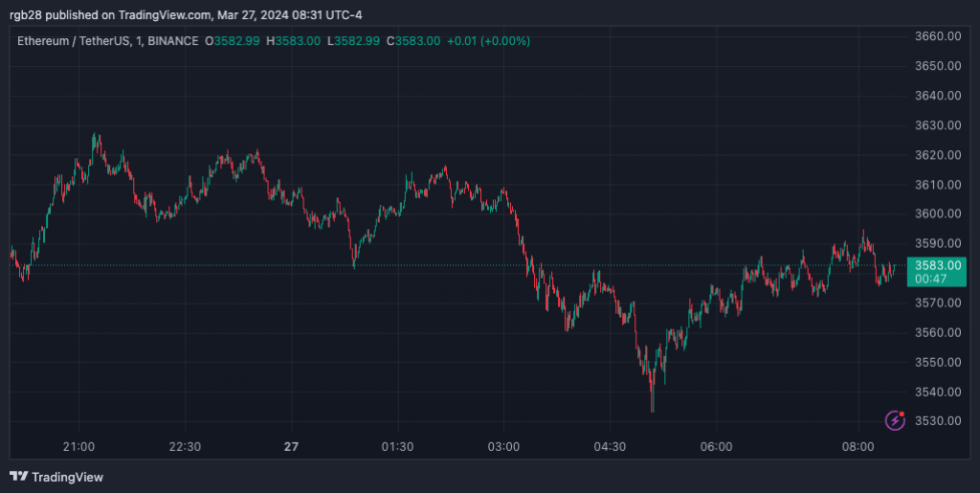Image resolution: width=980 pixels, height=493 pixels.
Task: Click the purple lightning bolt icon
Action: coord(895,421)
